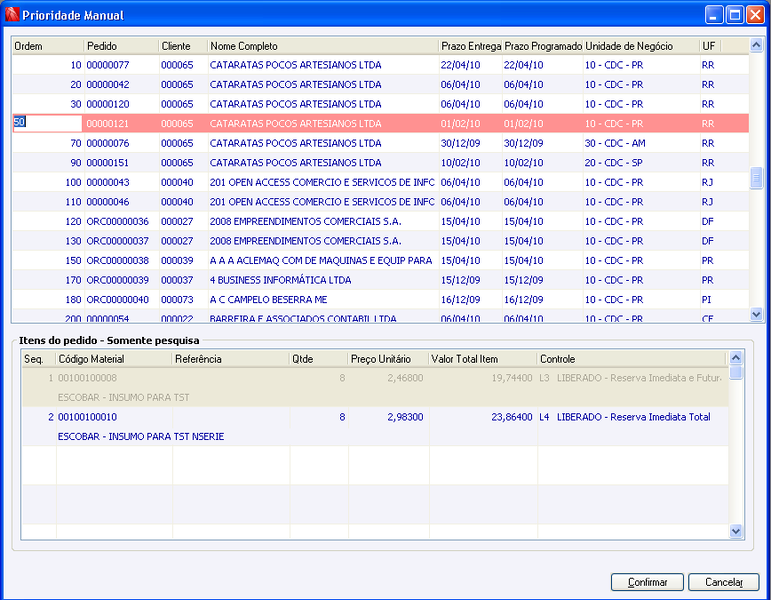Click the Confirmar button

pyautogui.click(x=647, y=582)
